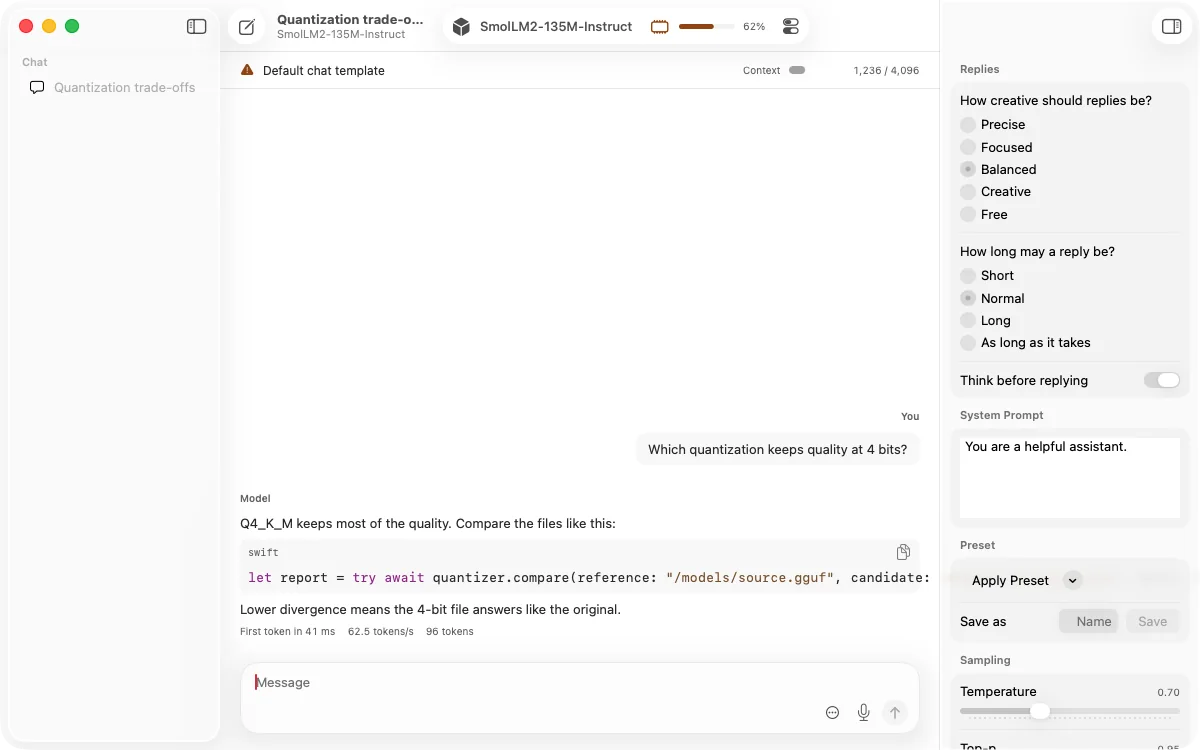Choose the Free creativity option

[968, 214]
